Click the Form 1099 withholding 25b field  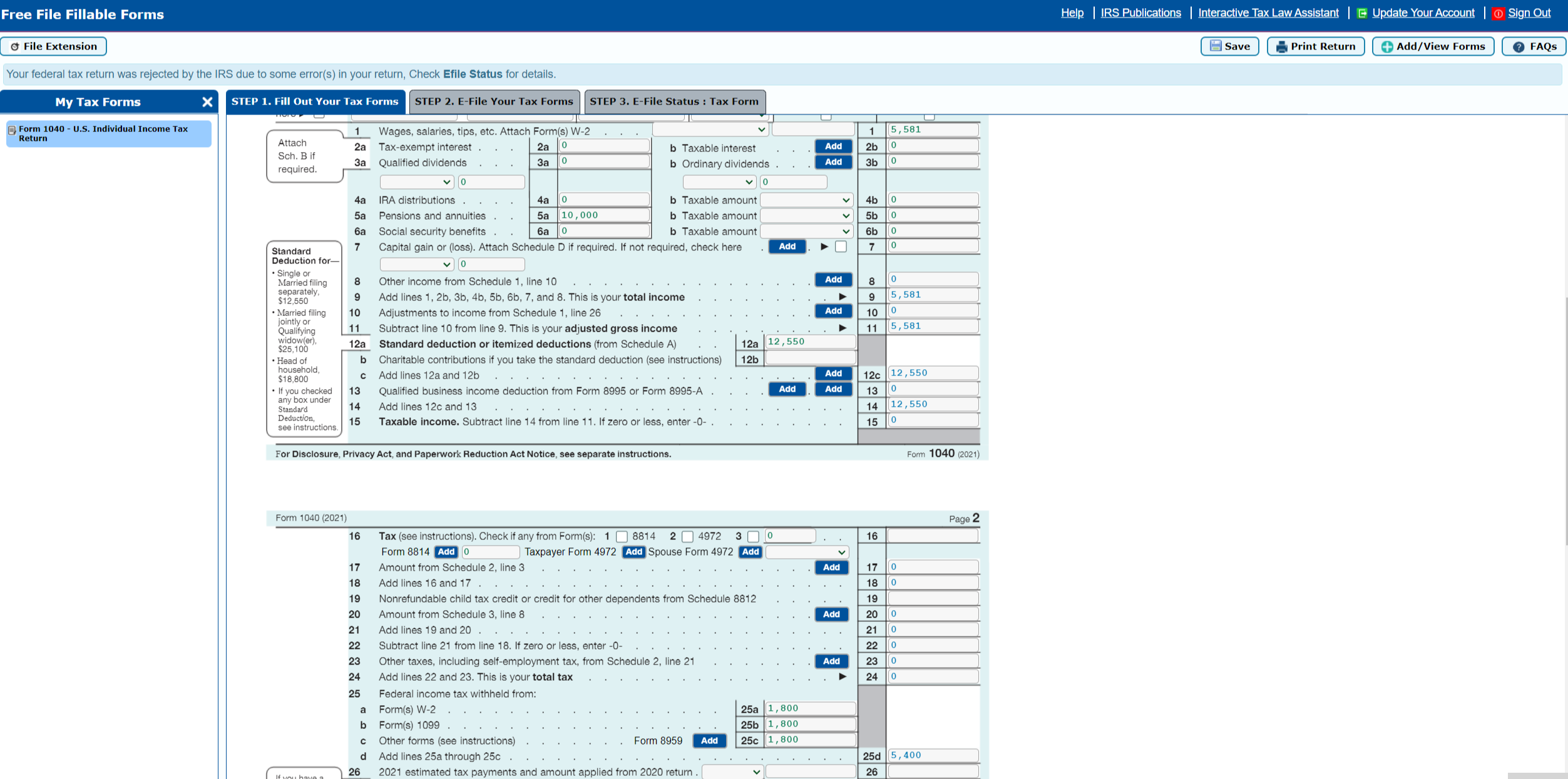point(811,724)
